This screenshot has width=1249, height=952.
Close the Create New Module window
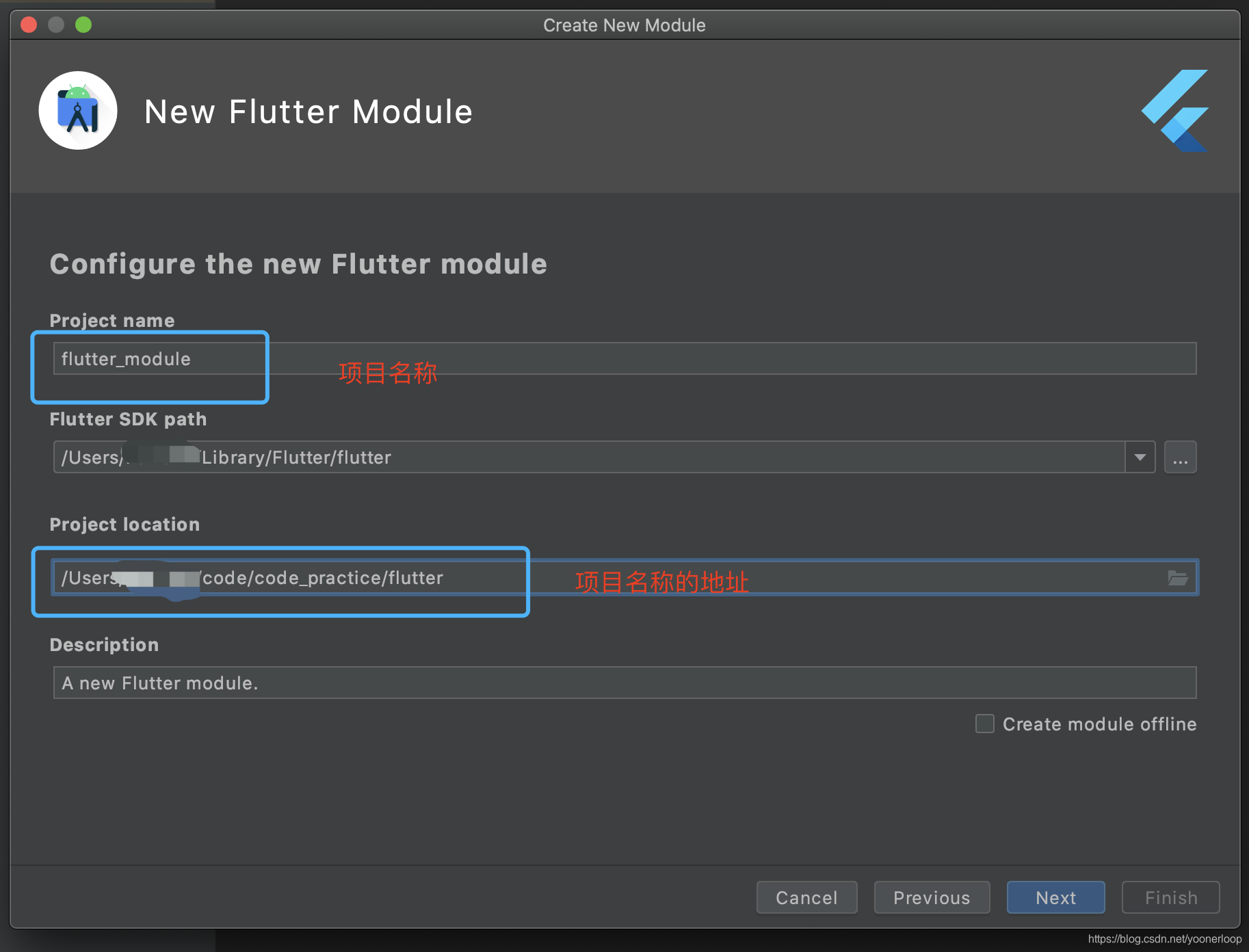pos(29,25)
